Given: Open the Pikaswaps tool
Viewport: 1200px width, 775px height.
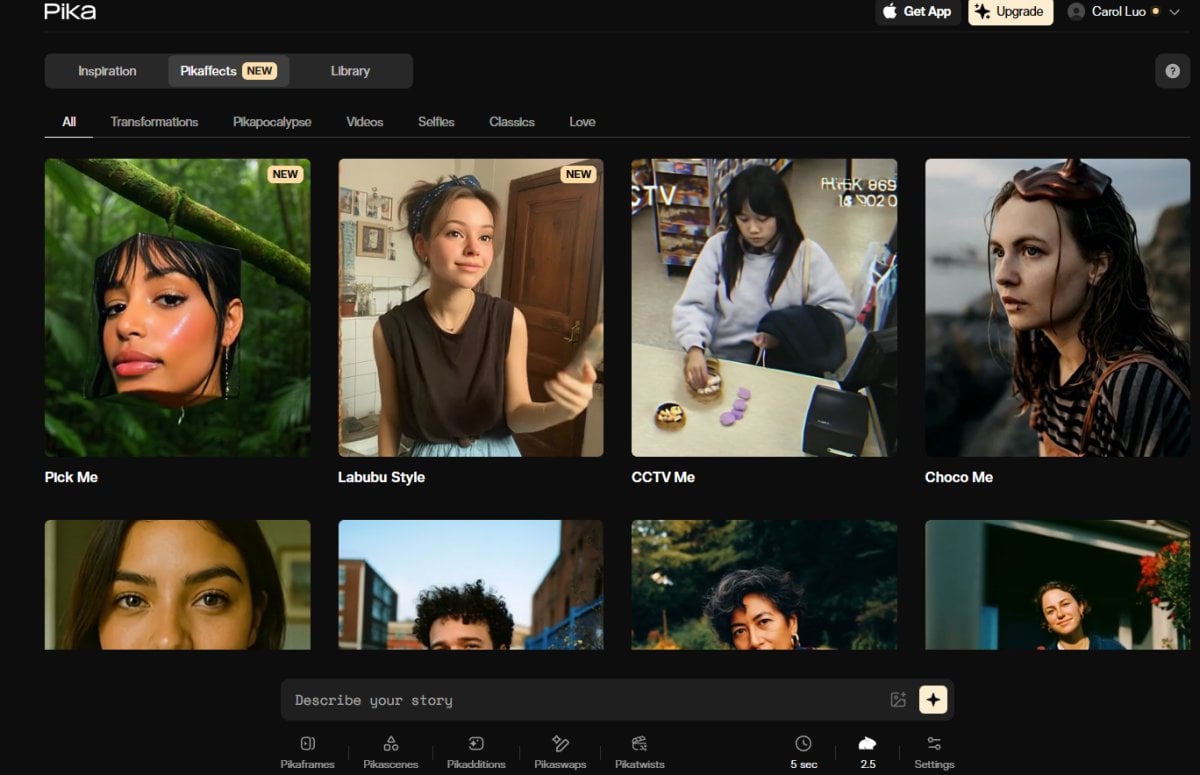Looking at the screenshot, I should (560, 744).
